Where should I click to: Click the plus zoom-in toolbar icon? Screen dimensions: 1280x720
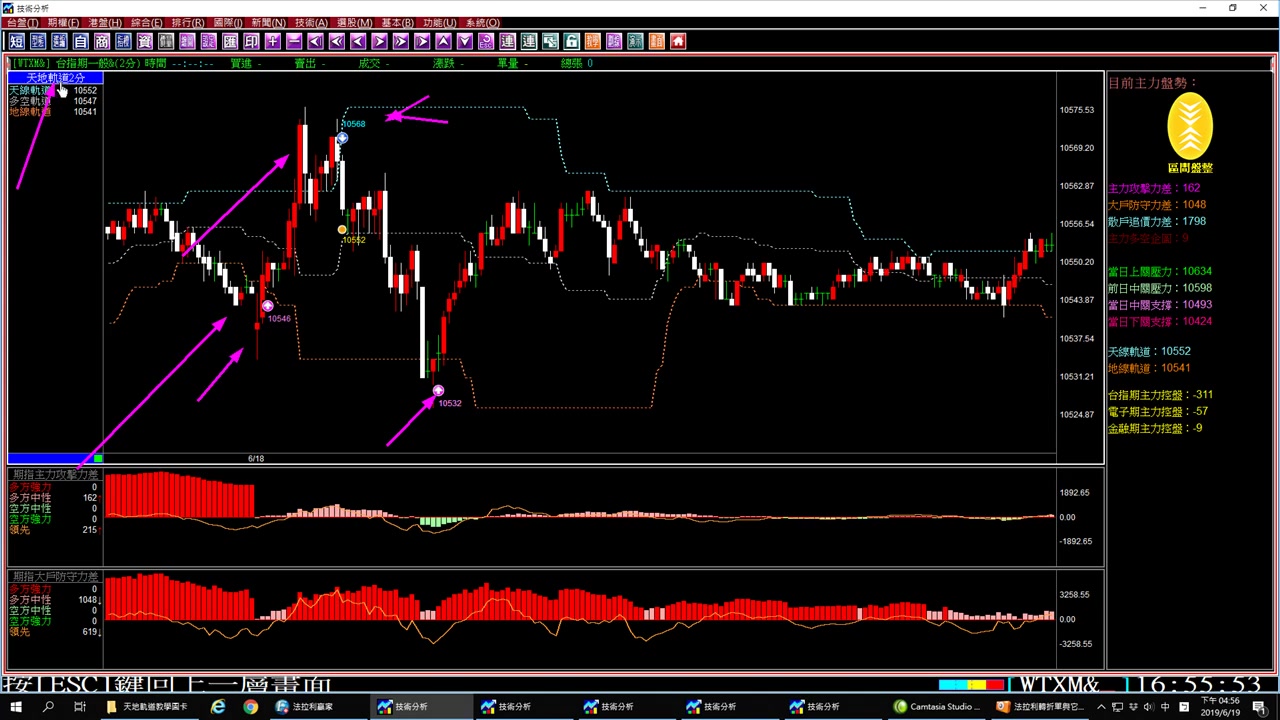(273, 41)
